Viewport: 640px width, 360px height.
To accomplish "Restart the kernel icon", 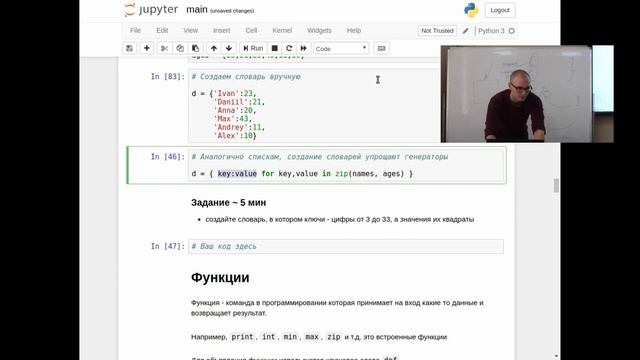I will point(289,48).
